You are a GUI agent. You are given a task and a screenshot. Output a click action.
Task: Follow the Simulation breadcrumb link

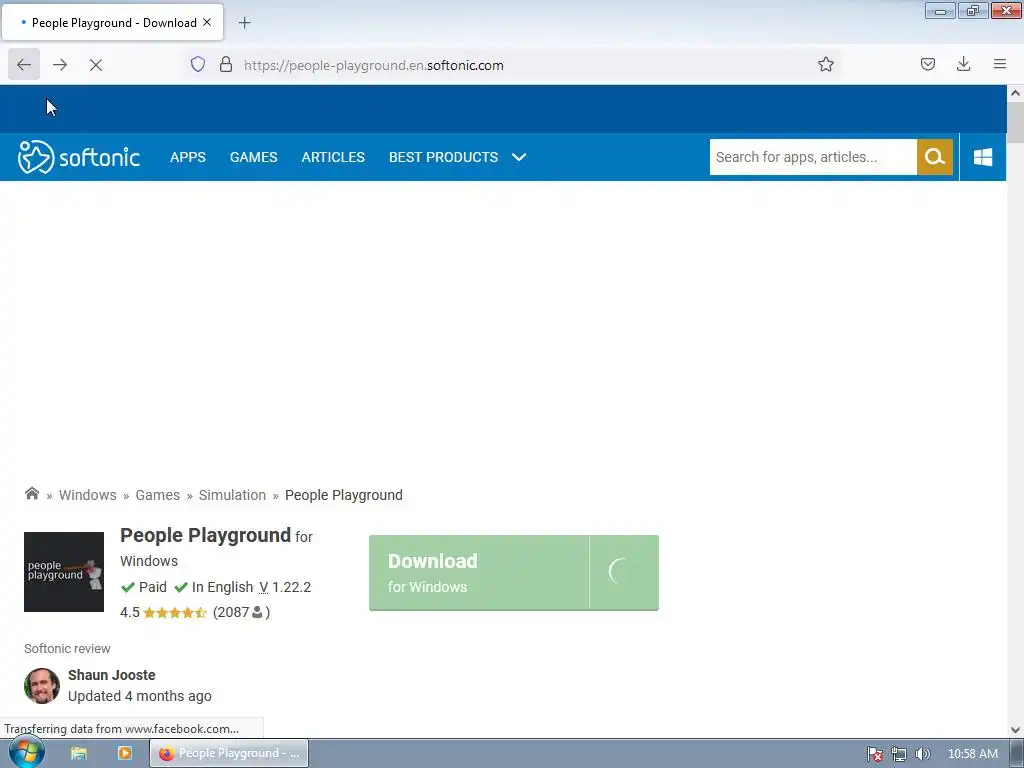[232, 495]
